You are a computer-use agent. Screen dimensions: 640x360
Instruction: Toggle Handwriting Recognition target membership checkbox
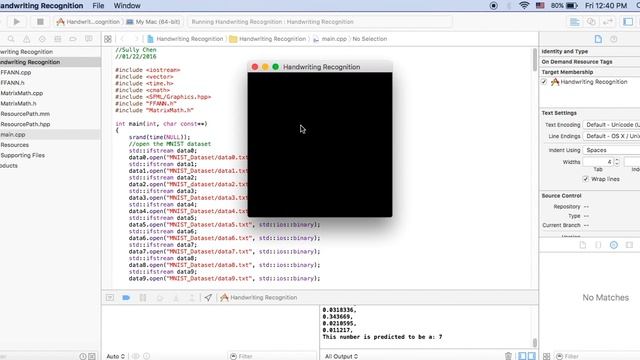544,82
